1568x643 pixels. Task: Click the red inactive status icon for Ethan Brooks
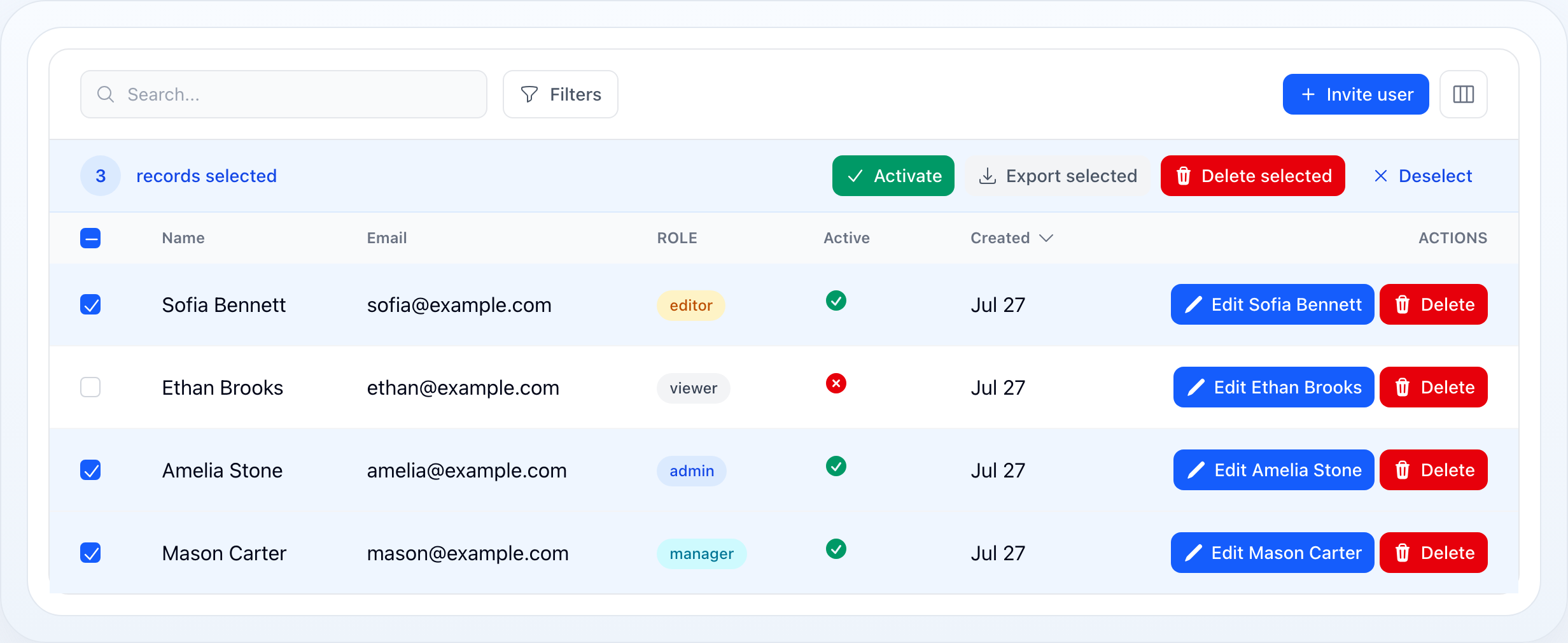836,383
